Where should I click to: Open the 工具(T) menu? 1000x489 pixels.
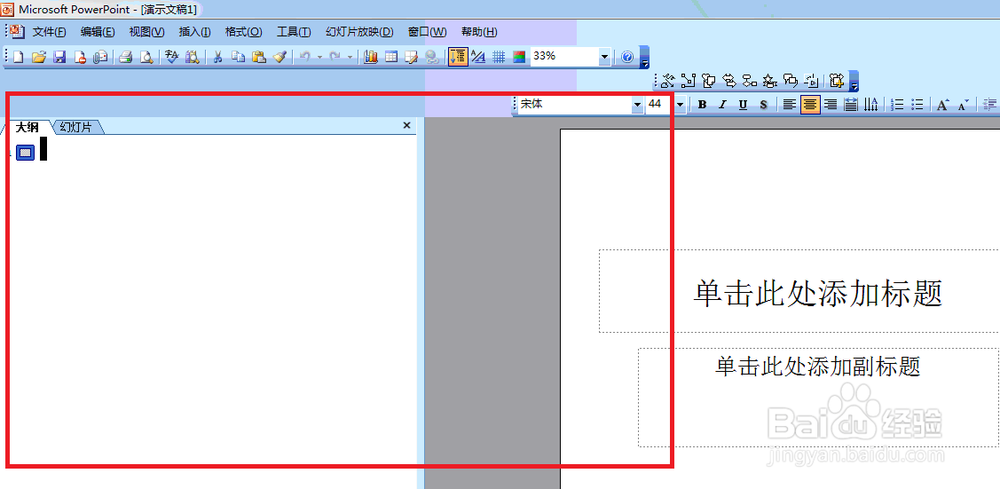pos(293,32)
